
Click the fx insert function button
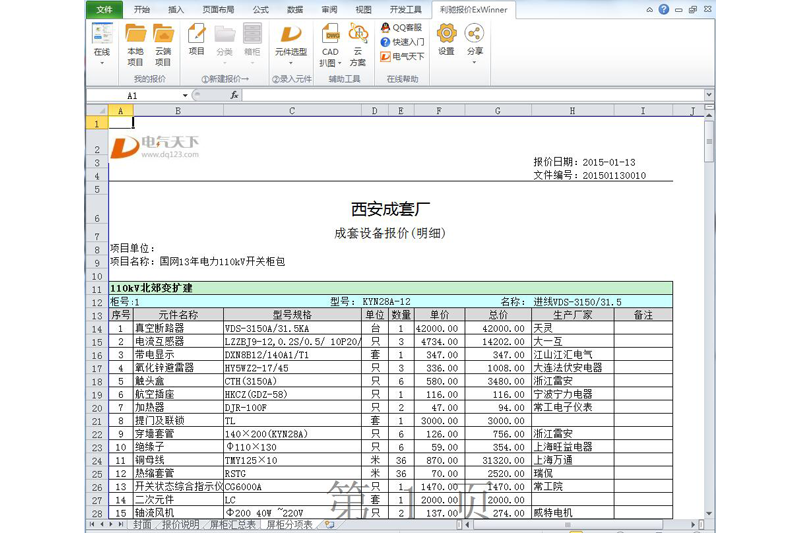point(234,95)
